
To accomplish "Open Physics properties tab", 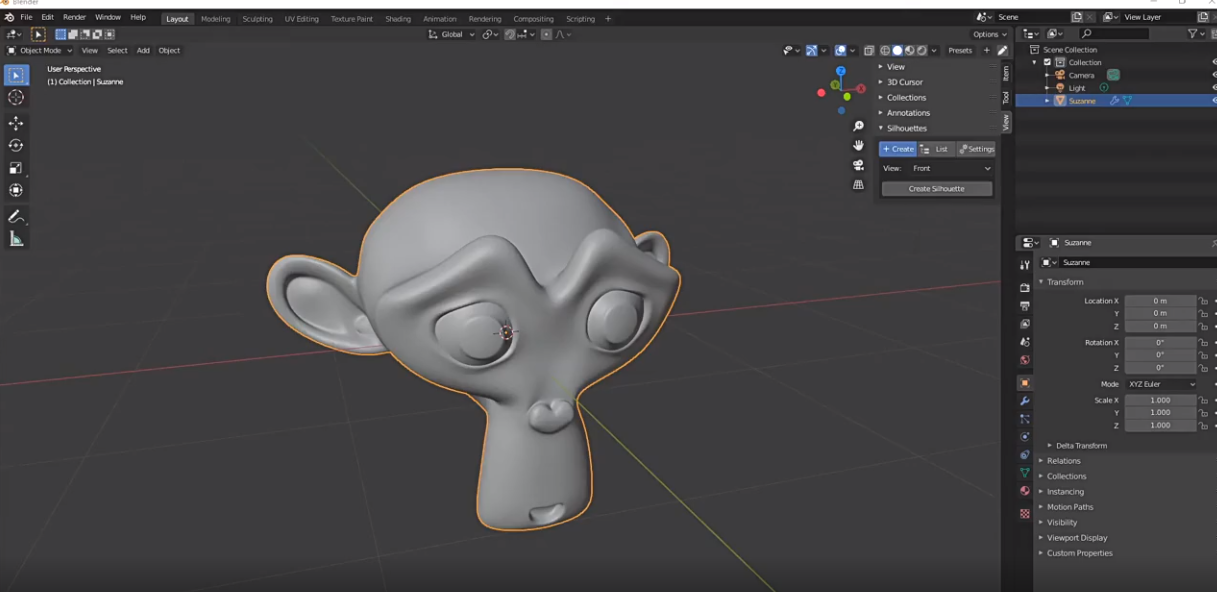I will click(1024, 437).
